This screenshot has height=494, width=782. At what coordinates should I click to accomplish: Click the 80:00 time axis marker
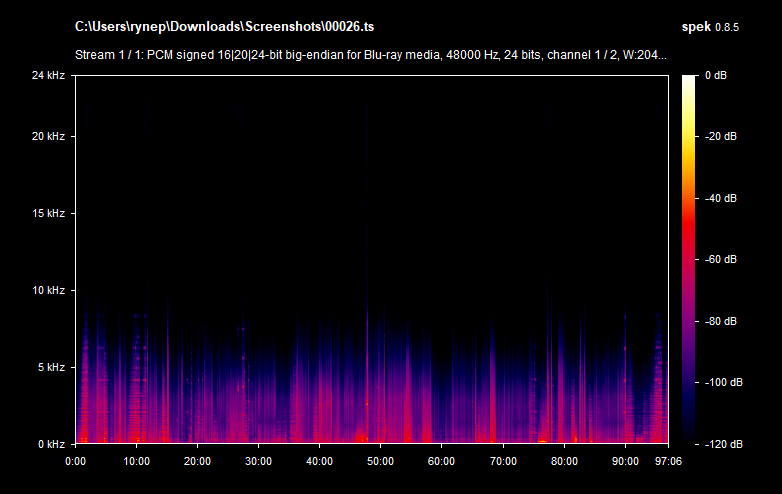564,461
